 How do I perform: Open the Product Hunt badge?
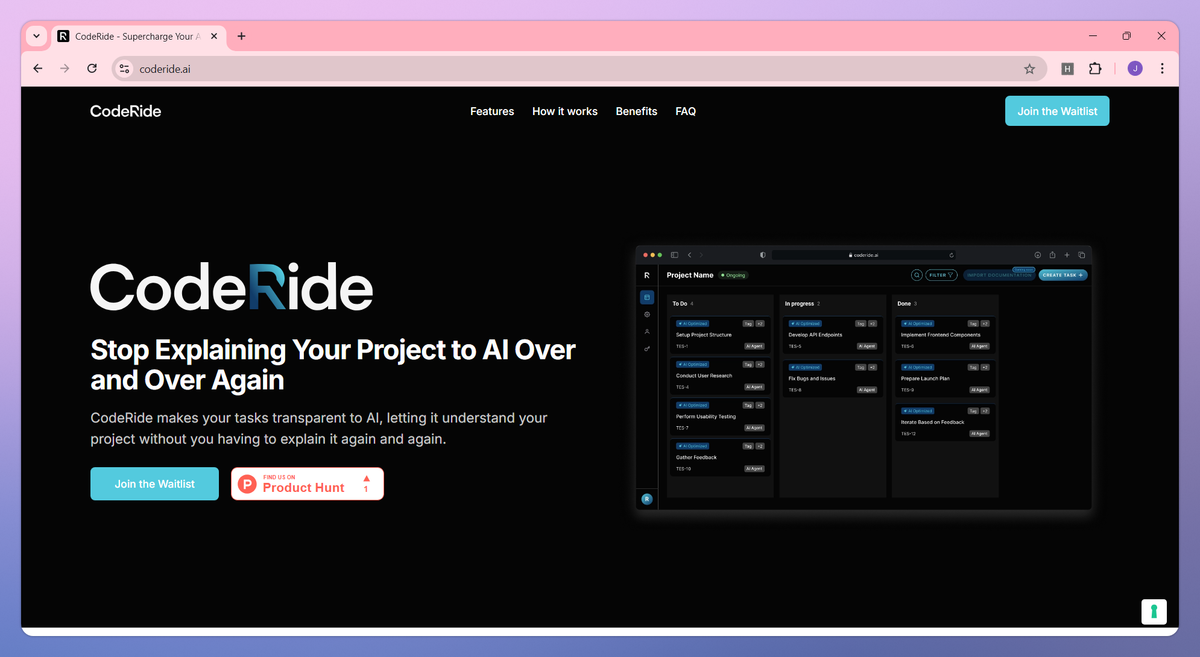(307, 484)
